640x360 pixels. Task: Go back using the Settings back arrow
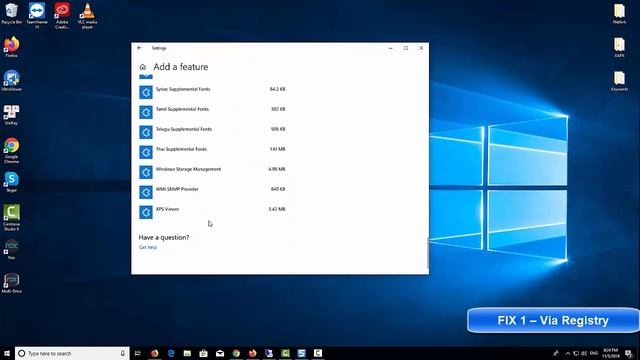click(x=139, y=48)
